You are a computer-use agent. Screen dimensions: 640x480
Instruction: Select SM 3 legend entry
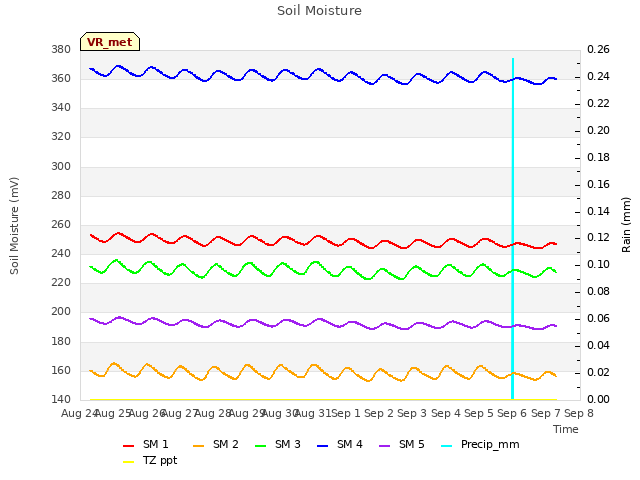278,444
